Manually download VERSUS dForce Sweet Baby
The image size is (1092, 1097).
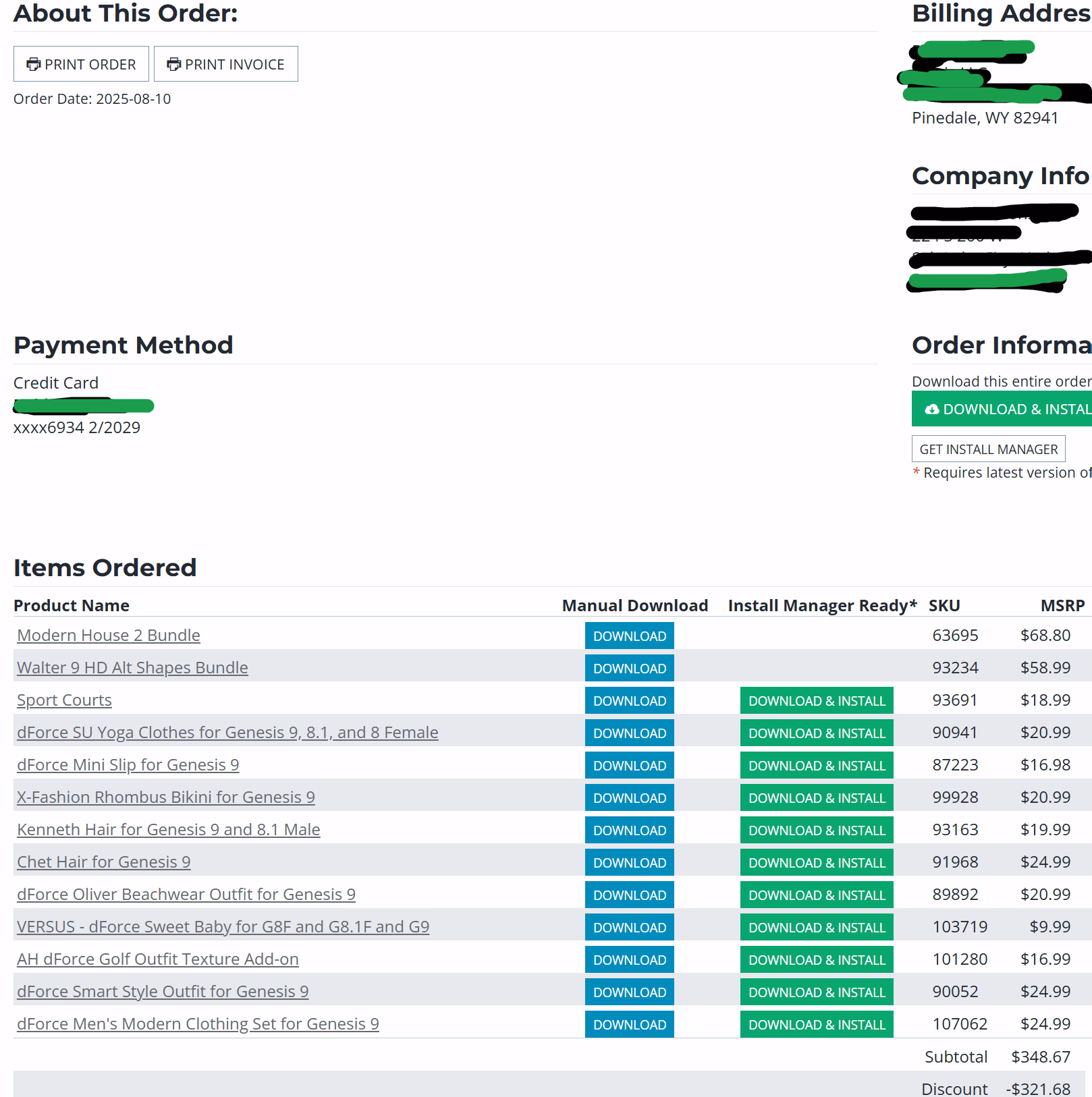(630, 927)
